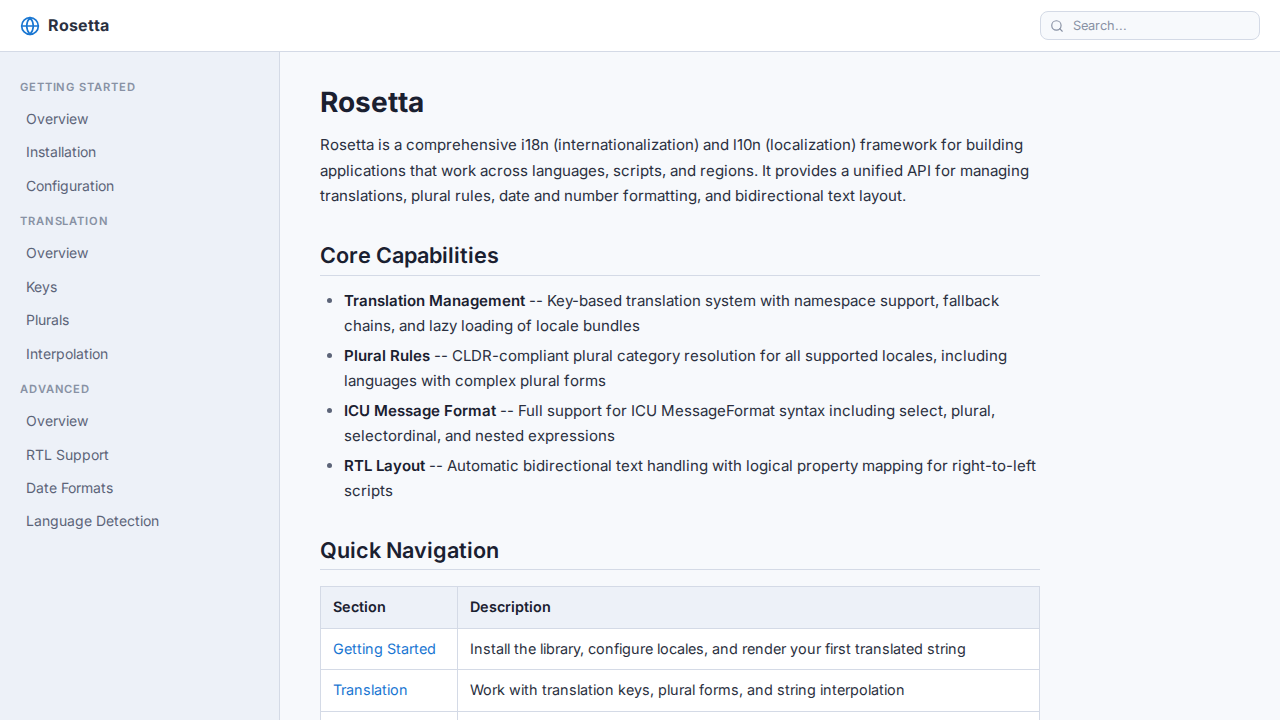
Task: Follow the Translation link in the navigation table
Action: point(370,690)
